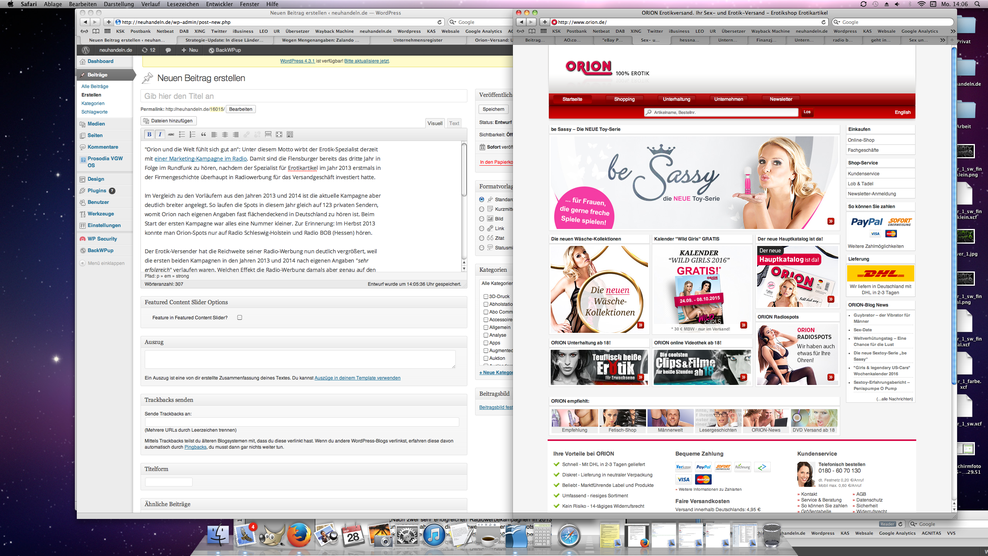Expand the Werkzeuge sidebar menu
Image resolution: width=988 pixels, height=556 pixels.
click(x=101, y=214)
